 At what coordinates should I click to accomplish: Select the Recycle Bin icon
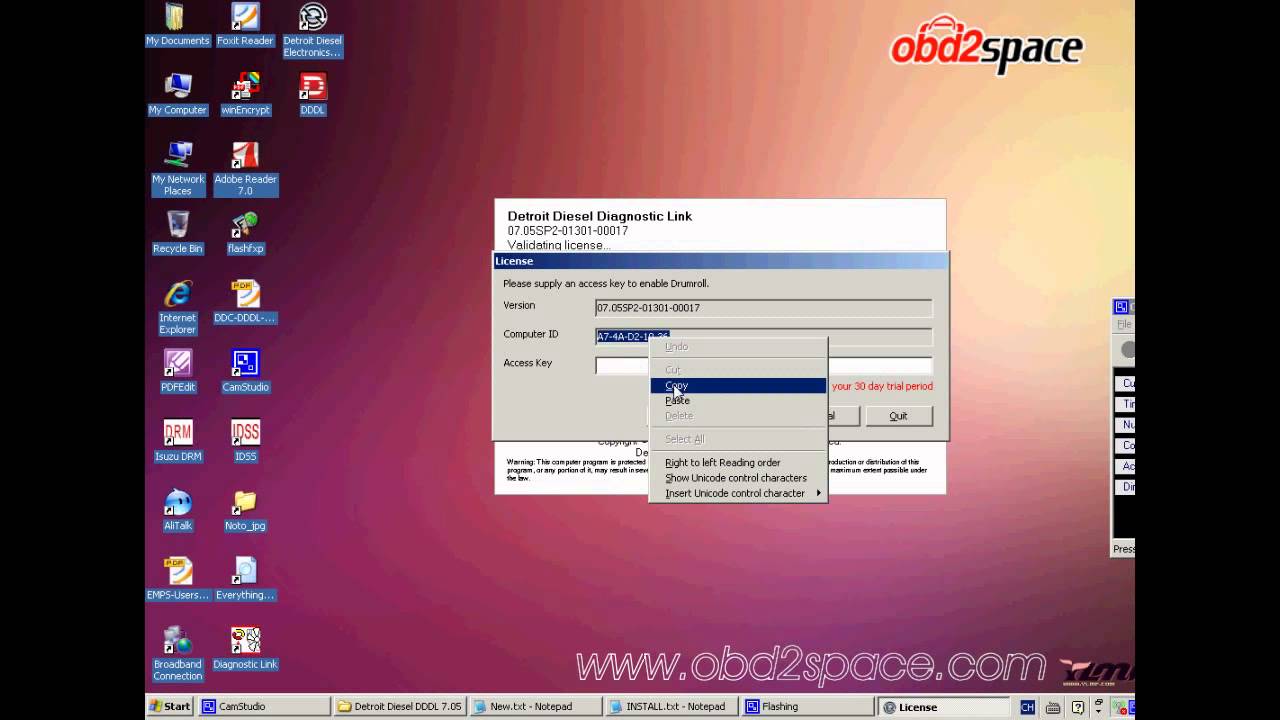178,233
